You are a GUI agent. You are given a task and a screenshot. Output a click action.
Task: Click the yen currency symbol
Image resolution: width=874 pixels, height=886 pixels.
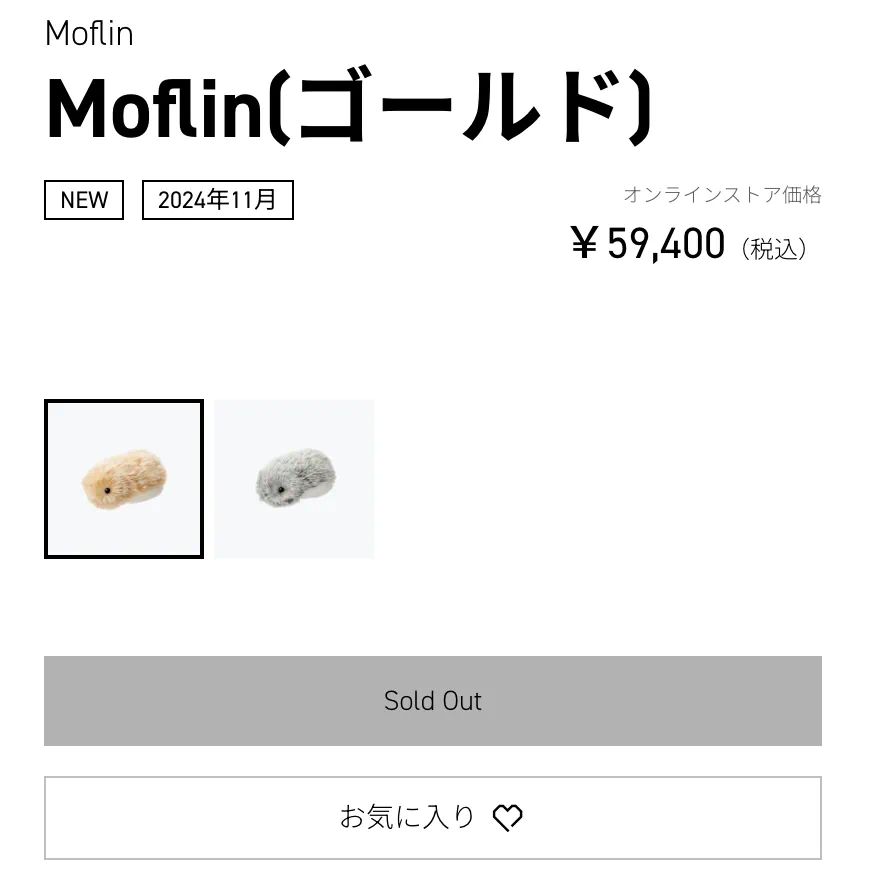tap(584, 243)
